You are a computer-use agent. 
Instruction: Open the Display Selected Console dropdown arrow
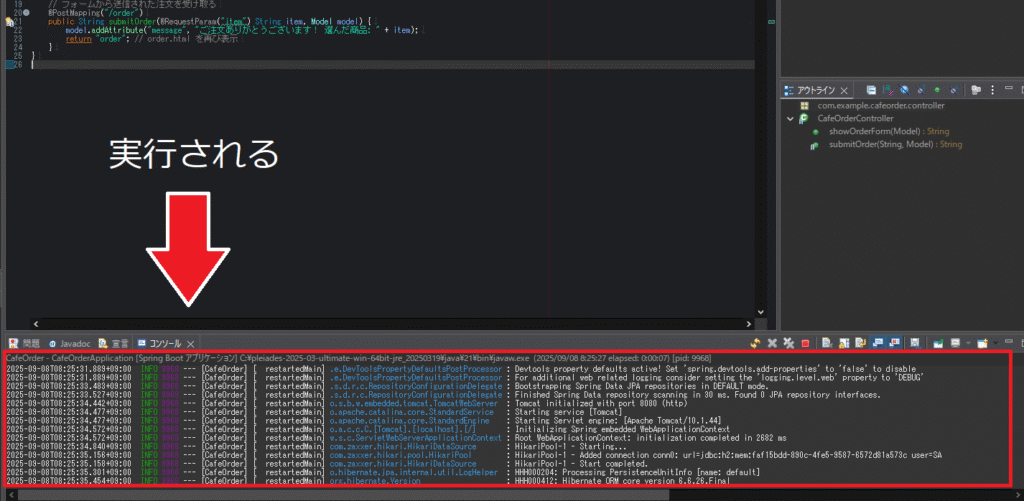pyautogui.click(x=966, y=343)
